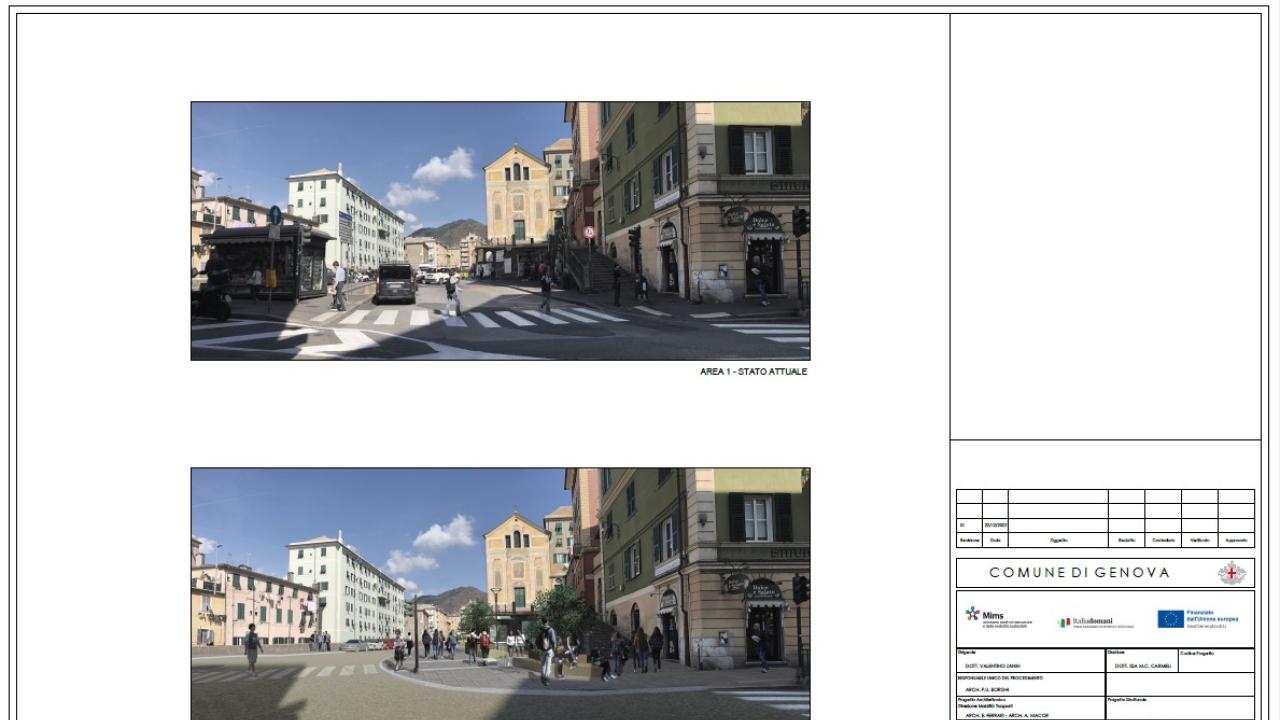Click the rendered redesign image with pedestrians
Viewport: 1280px width, 720px height.
point(500,594)
